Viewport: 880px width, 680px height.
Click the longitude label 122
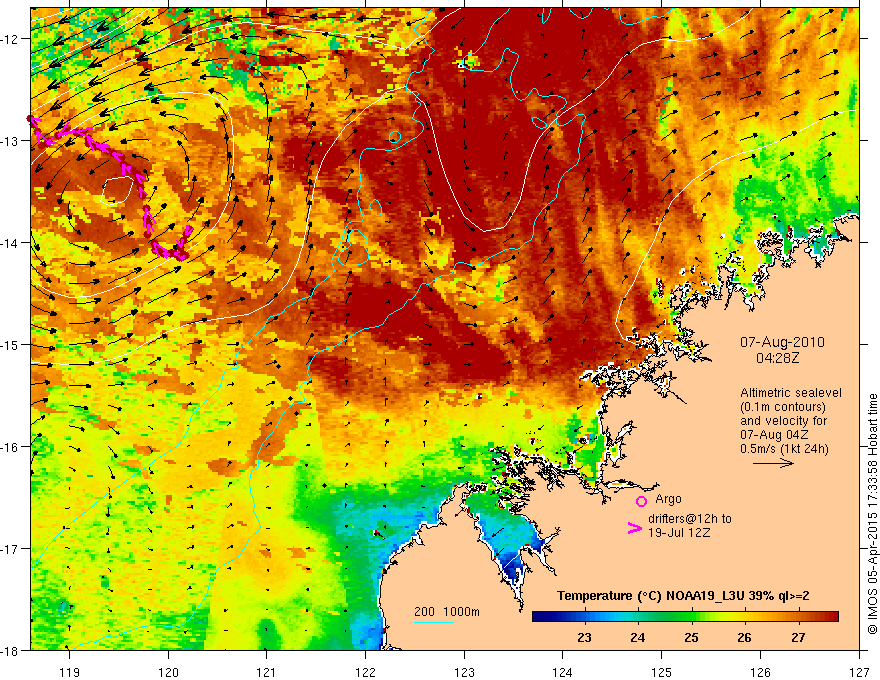coord(365,672)
